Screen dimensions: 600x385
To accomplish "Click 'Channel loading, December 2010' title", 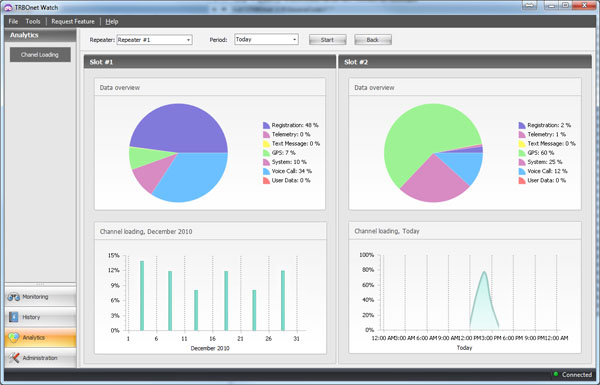I will point(146,232).
